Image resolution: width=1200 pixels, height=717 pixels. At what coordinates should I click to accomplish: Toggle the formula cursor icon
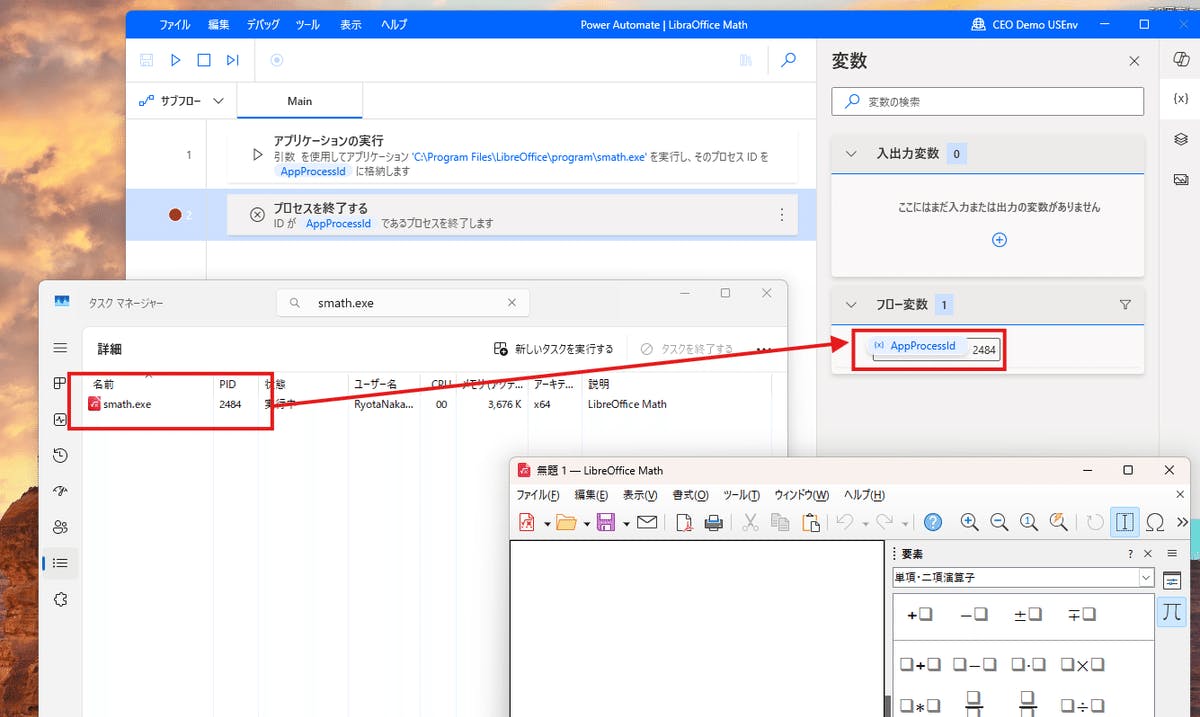(x=1125, y=522)
